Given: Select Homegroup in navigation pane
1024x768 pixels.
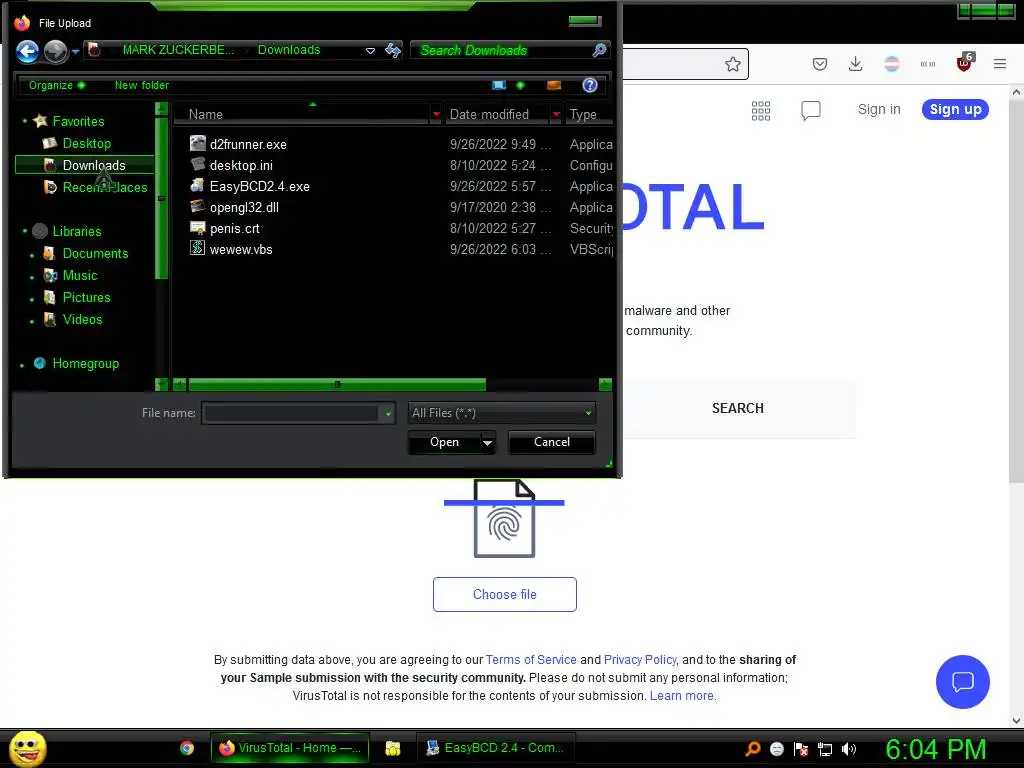Looking at the screenshot, I should click(85, 363).
